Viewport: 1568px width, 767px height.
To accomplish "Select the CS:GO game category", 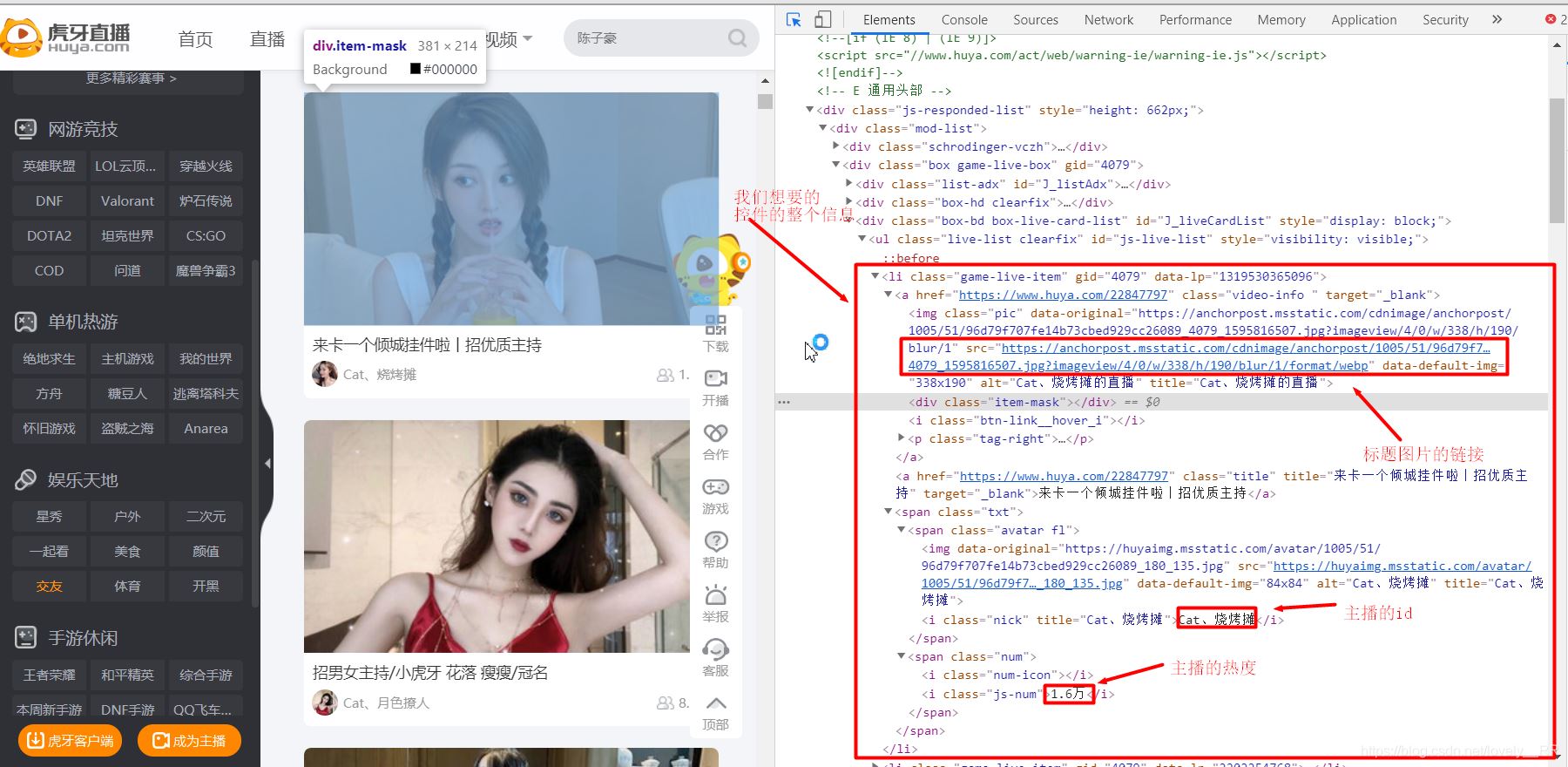I will tap(206, 235).
